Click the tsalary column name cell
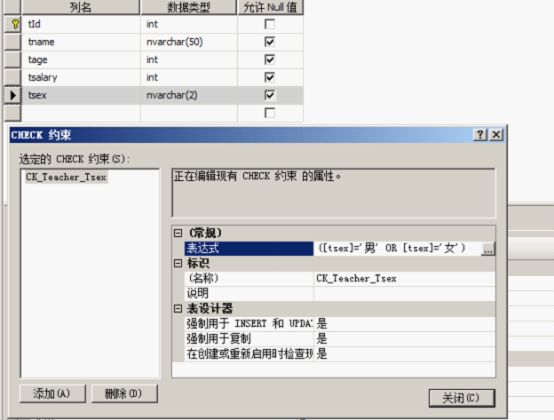Screen dimensions: 554x420 [x=81, y=77]
